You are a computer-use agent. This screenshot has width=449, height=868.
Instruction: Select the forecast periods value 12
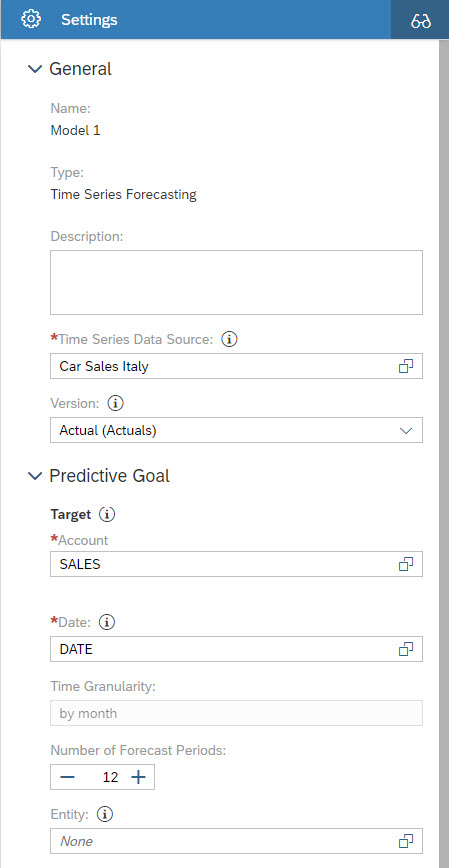pos(110,777)
